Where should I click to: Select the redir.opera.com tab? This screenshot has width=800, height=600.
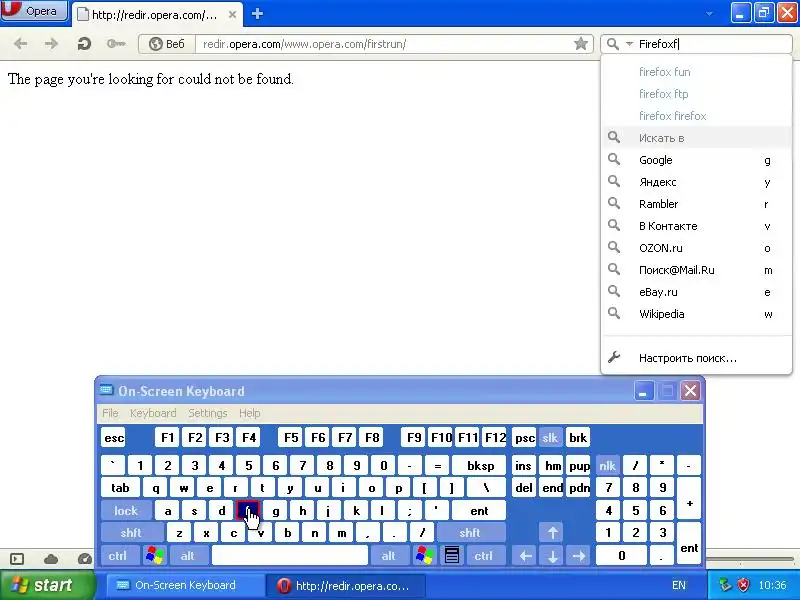click(x=157, y=14)
